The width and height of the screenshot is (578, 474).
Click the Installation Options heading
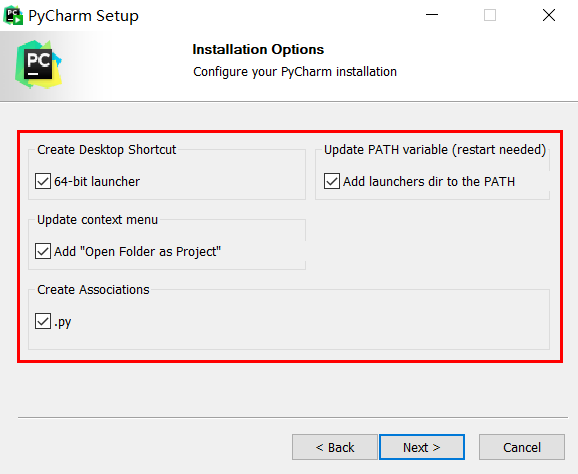point(258,49)
